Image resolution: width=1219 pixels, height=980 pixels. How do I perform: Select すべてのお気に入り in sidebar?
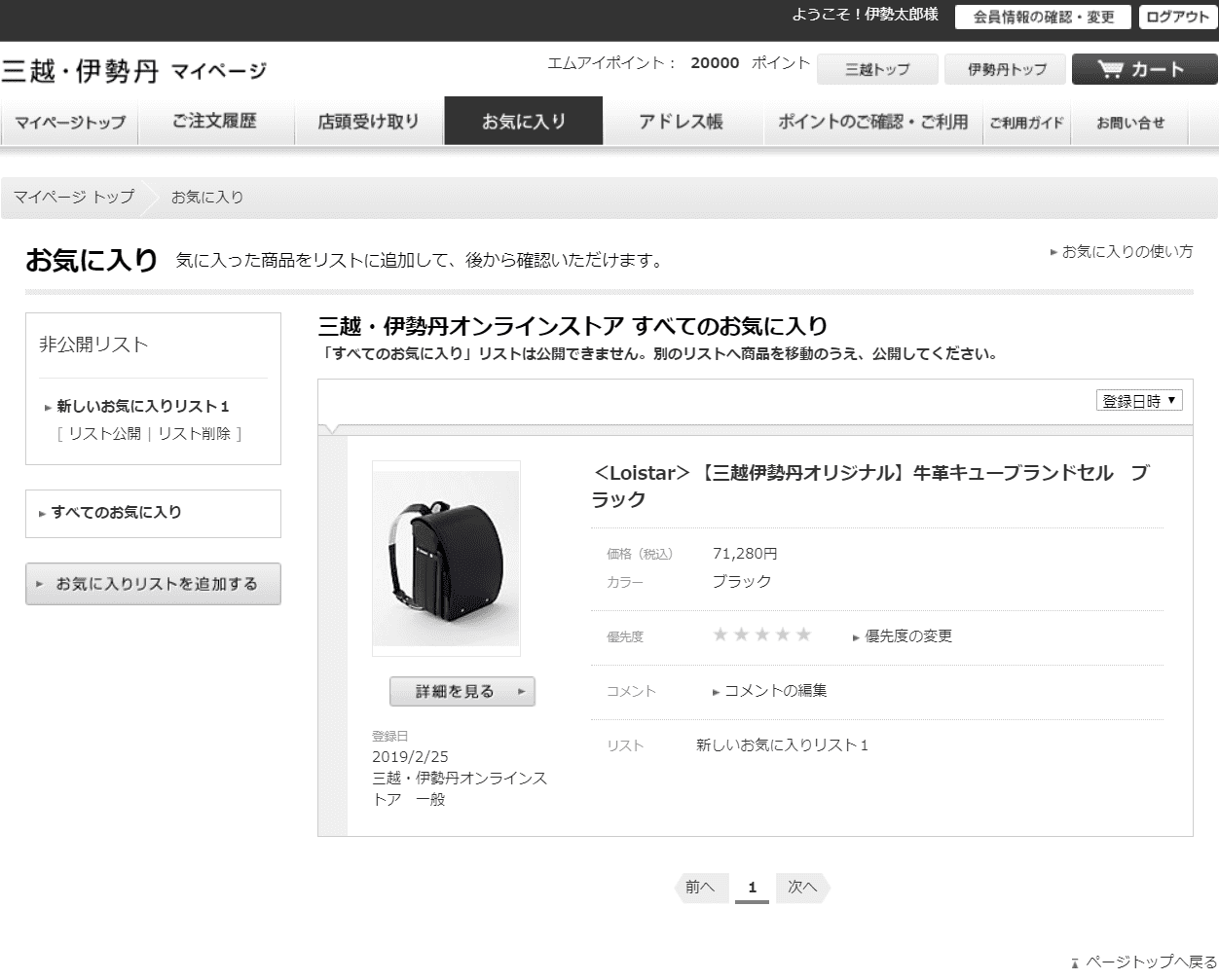(116, 512)
